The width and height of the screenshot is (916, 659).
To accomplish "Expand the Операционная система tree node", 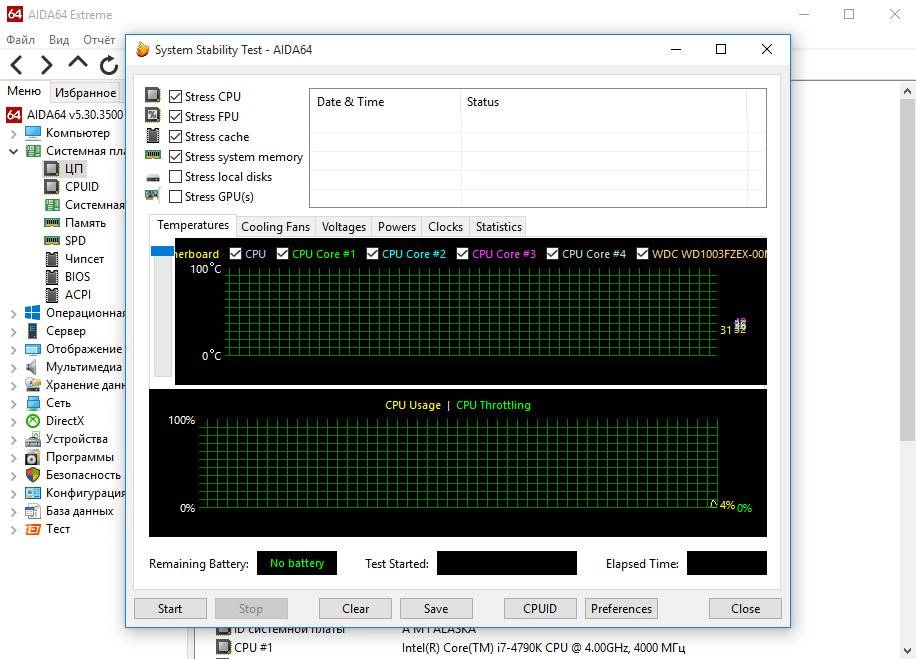I will [x=13, y=314].
